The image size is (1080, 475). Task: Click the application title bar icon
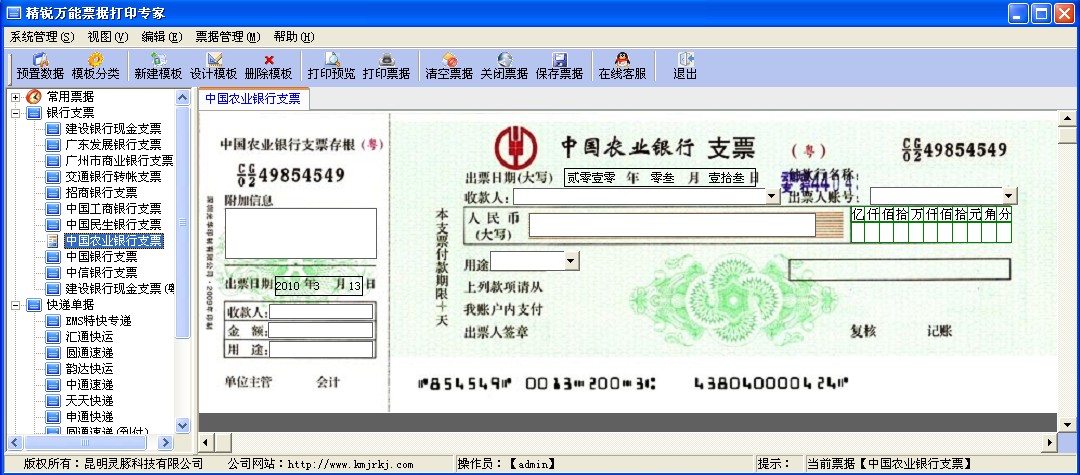pyautogui.click(x=14, y=12)
